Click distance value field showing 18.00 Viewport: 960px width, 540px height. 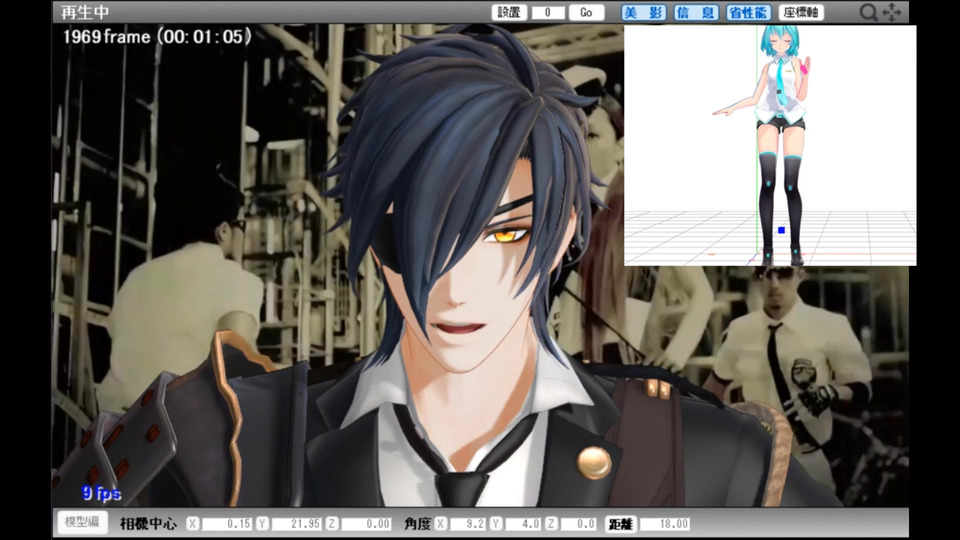[666, 523]
